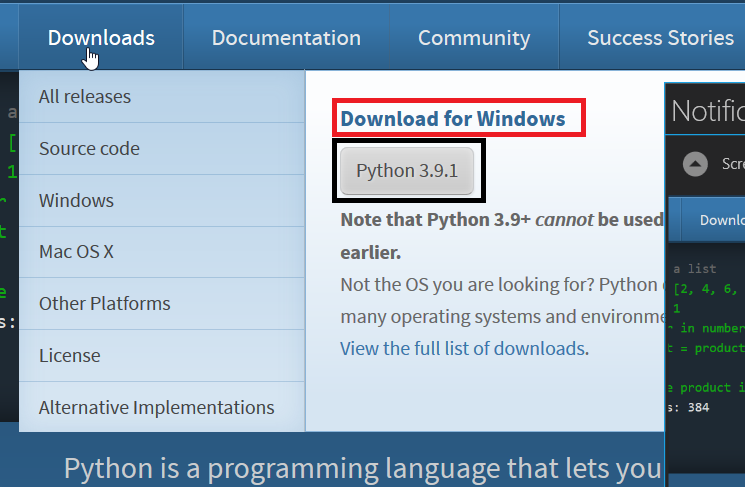
Task: Click the '[2, 4, 6,' list code line
Action: [705, 289]
